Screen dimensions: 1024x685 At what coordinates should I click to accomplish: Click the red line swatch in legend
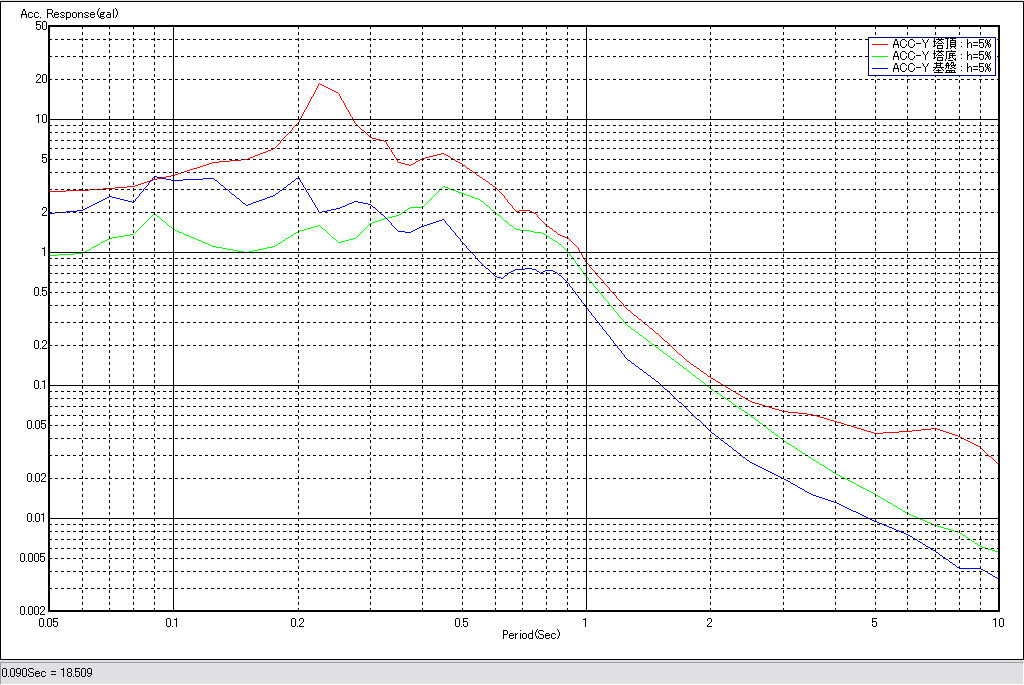point(879,44)
